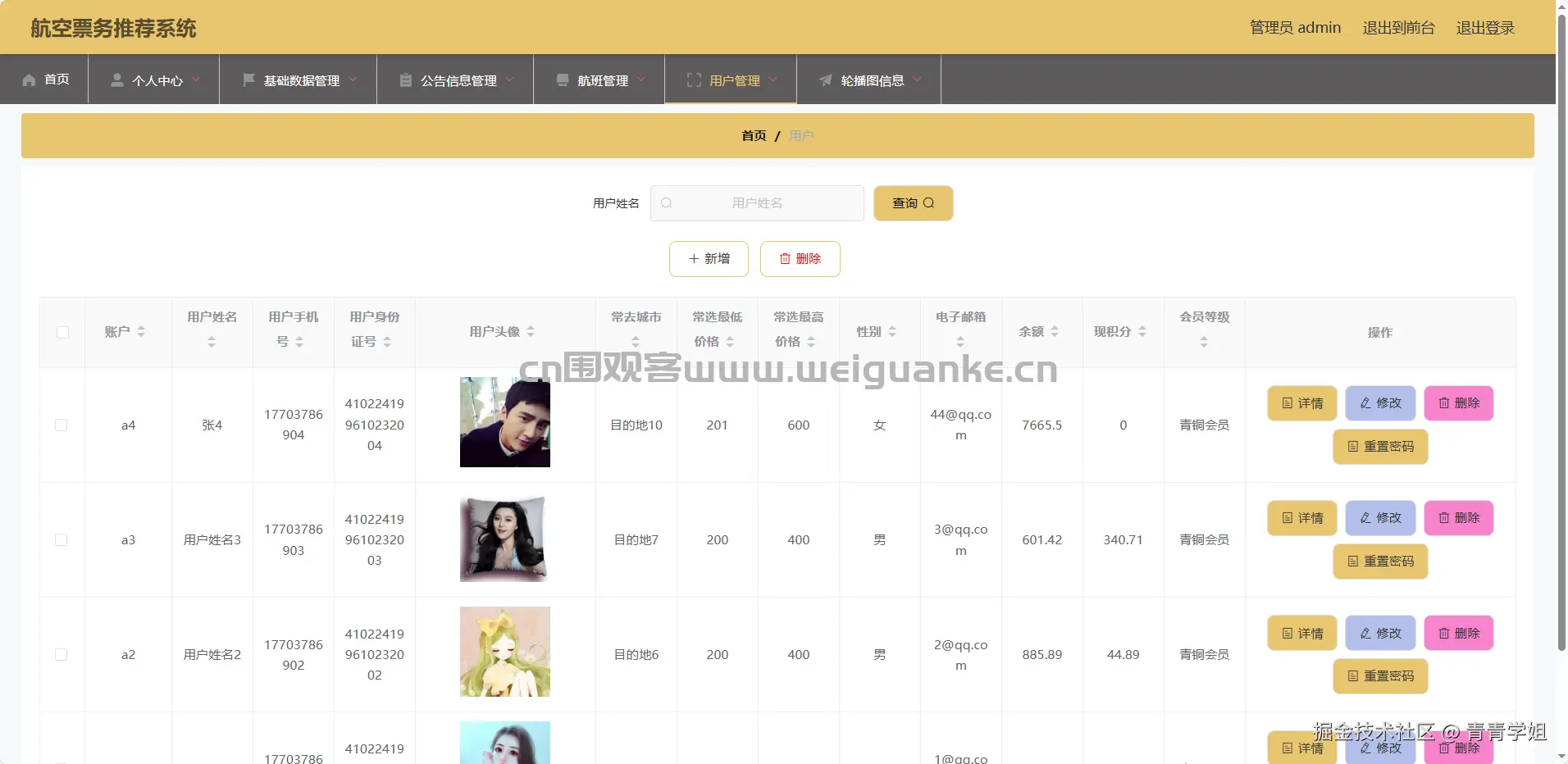Open the 基础数据管理 menu
This screenshot has width=1568, height=764.
point(299,80)
